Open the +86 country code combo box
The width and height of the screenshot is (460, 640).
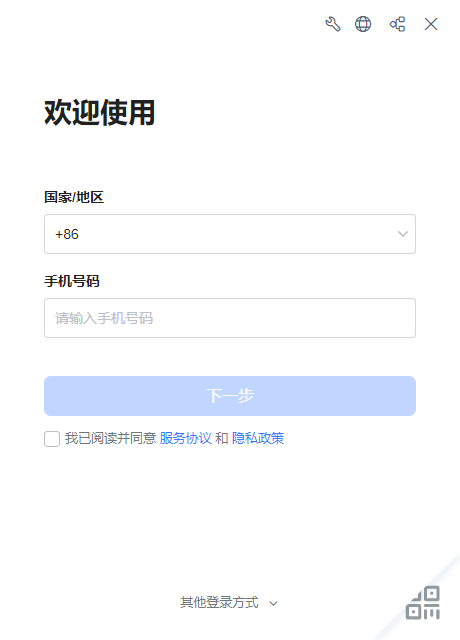[x=230, y=234]
